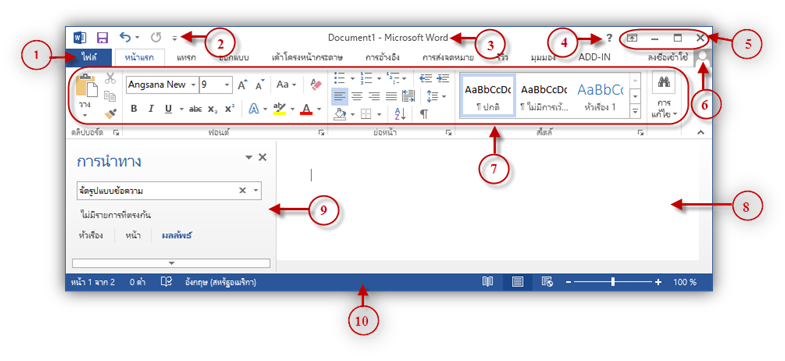The height and width of the screenshot is (361, 785).
Task: Increase paragraph indent
Action: [x=443, y=79]
